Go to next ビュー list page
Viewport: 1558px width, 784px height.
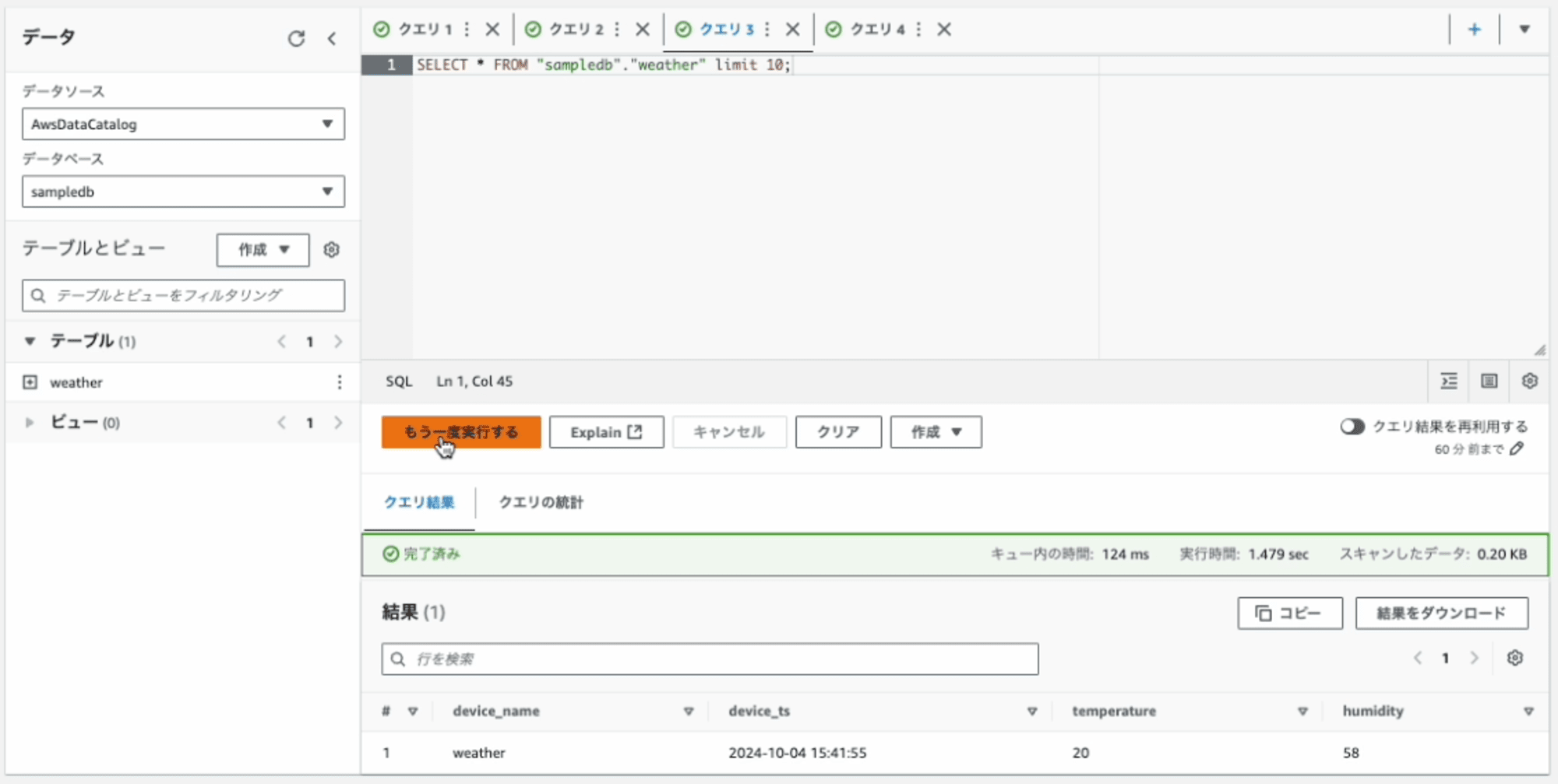coord(338,423)
